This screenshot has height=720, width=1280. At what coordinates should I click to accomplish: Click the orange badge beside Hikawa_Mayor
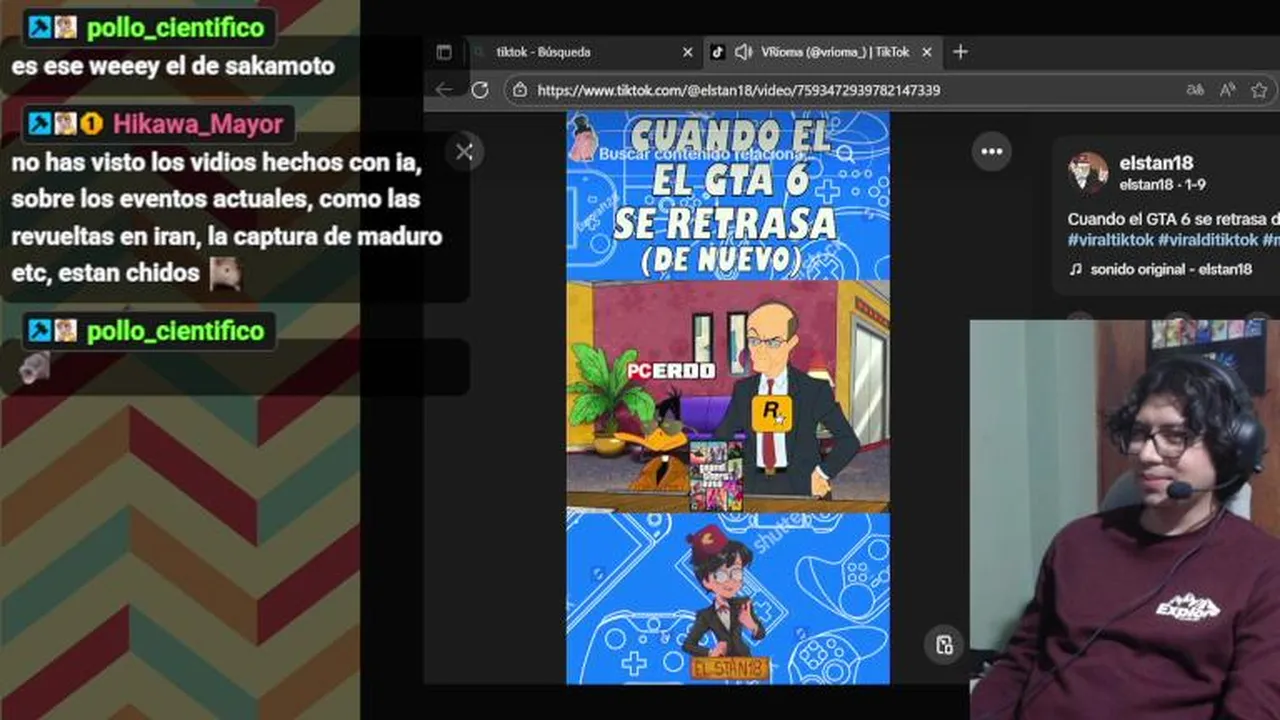[92, 124]
